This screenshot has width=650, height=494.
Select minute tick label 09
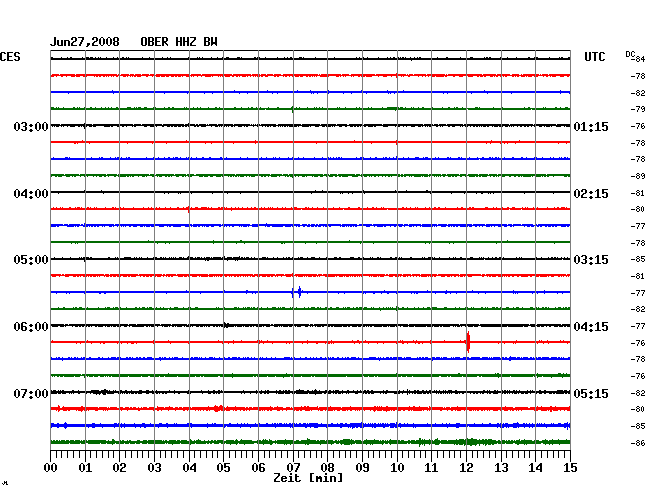tap(362, 467)
